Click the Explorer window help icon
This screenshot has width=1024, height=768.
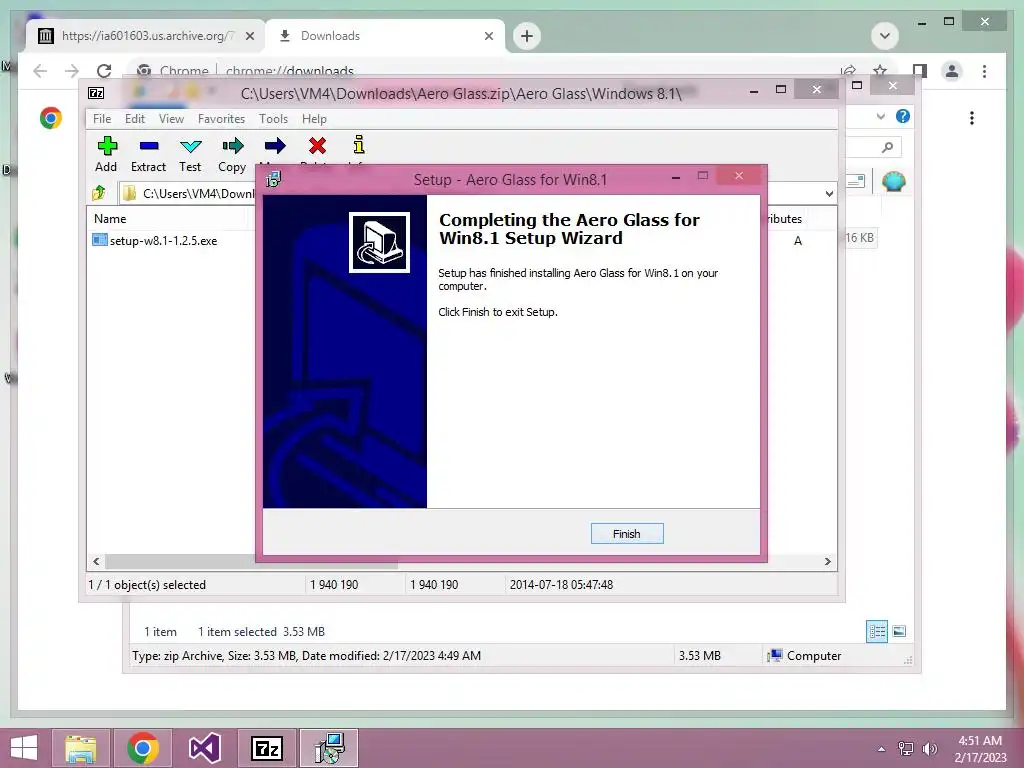[903, 116]
